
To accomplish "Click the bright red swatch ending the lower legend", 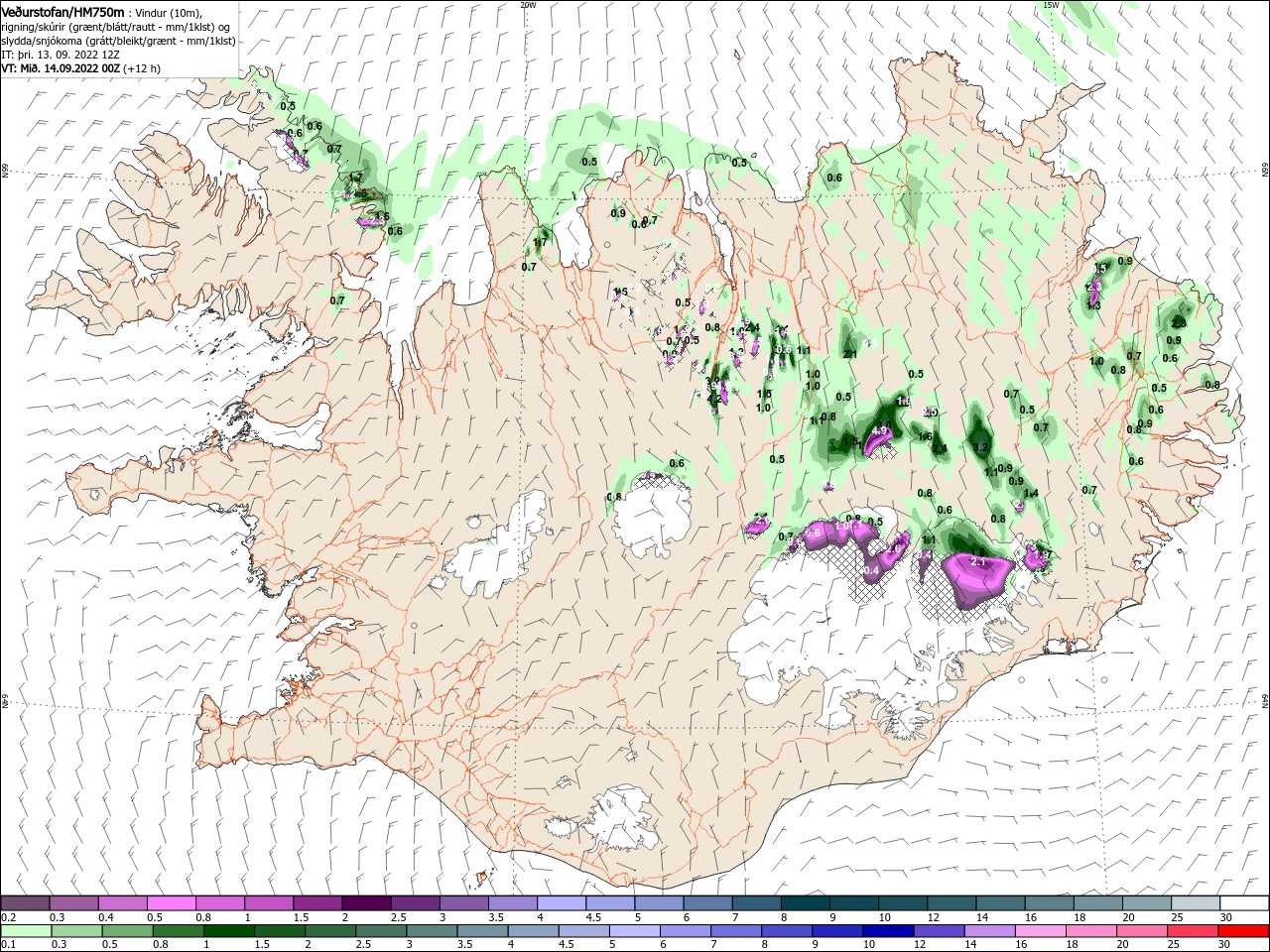I will pyautogui.click(x=1244, y=931).
